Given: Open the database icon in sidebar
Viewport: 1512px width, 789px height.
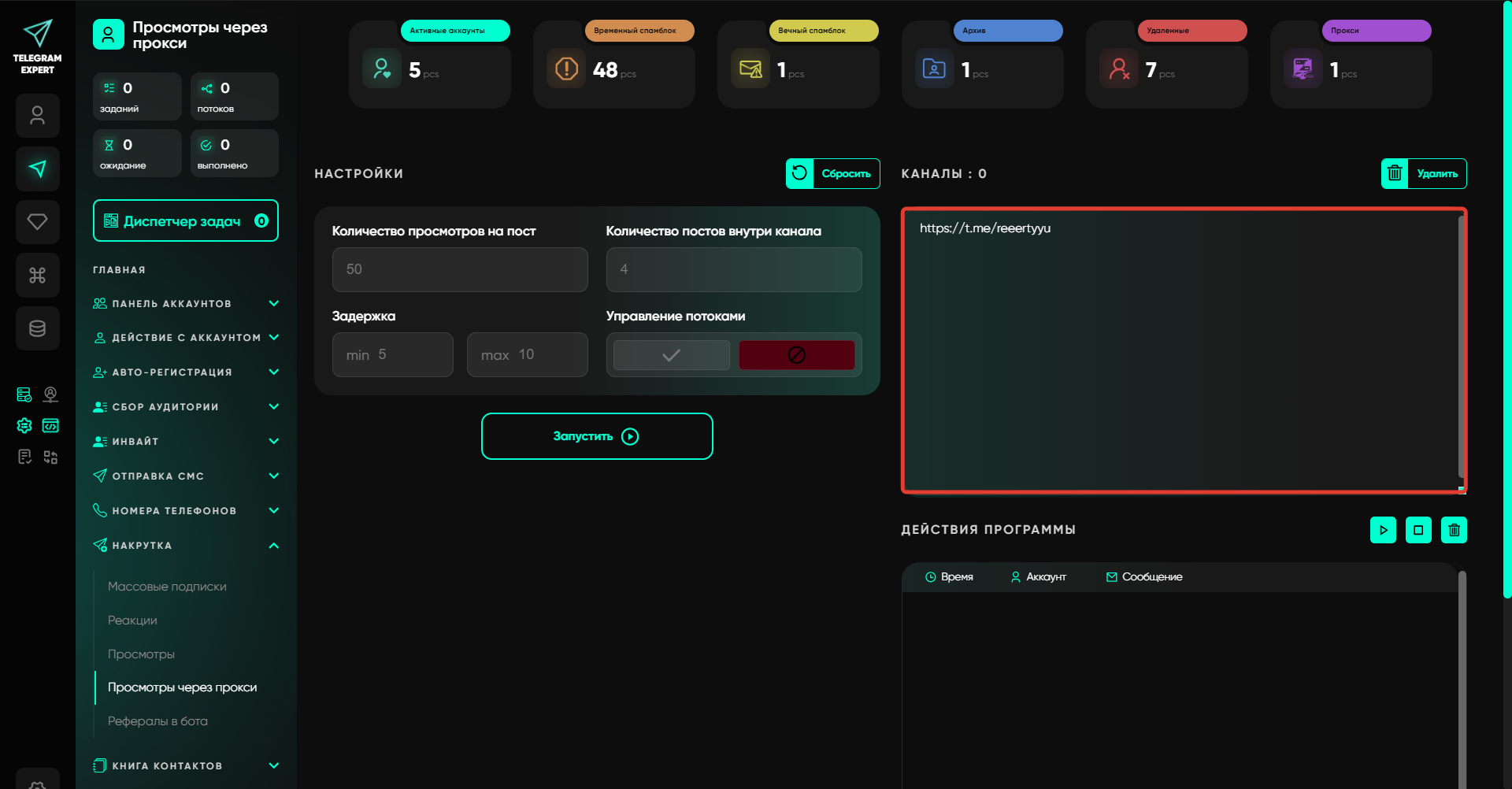Looking at the screenshot, I should 37,328.
